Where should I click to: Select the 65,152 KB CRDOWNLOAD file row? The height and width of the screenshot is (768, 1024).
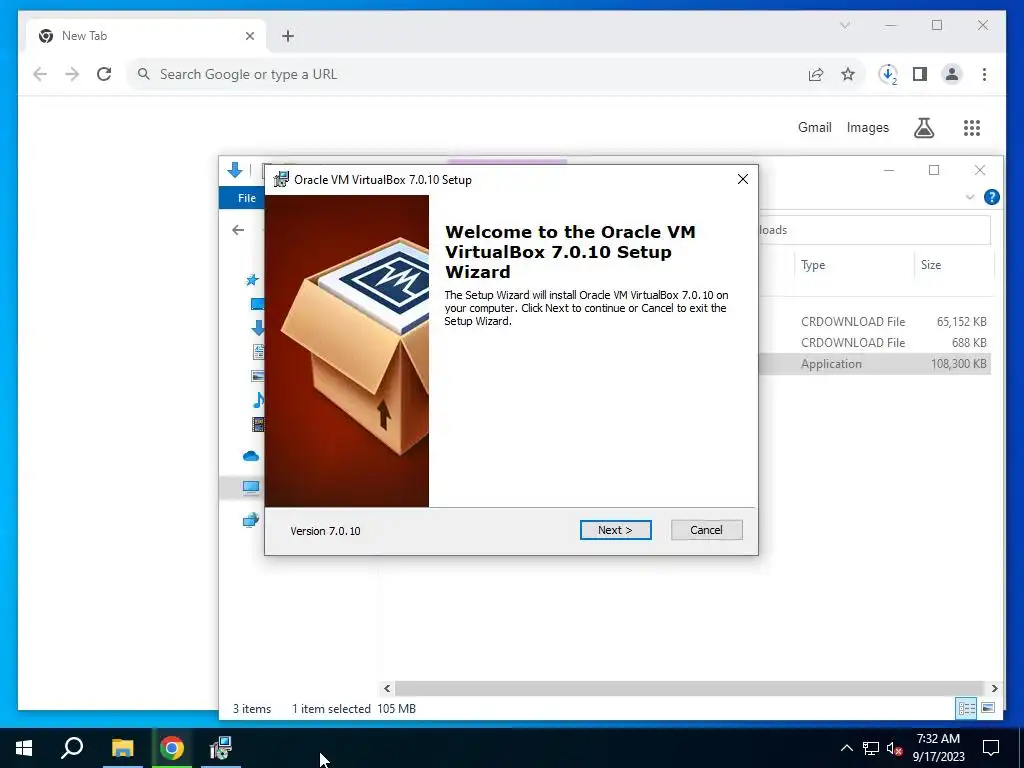[875, 321]
